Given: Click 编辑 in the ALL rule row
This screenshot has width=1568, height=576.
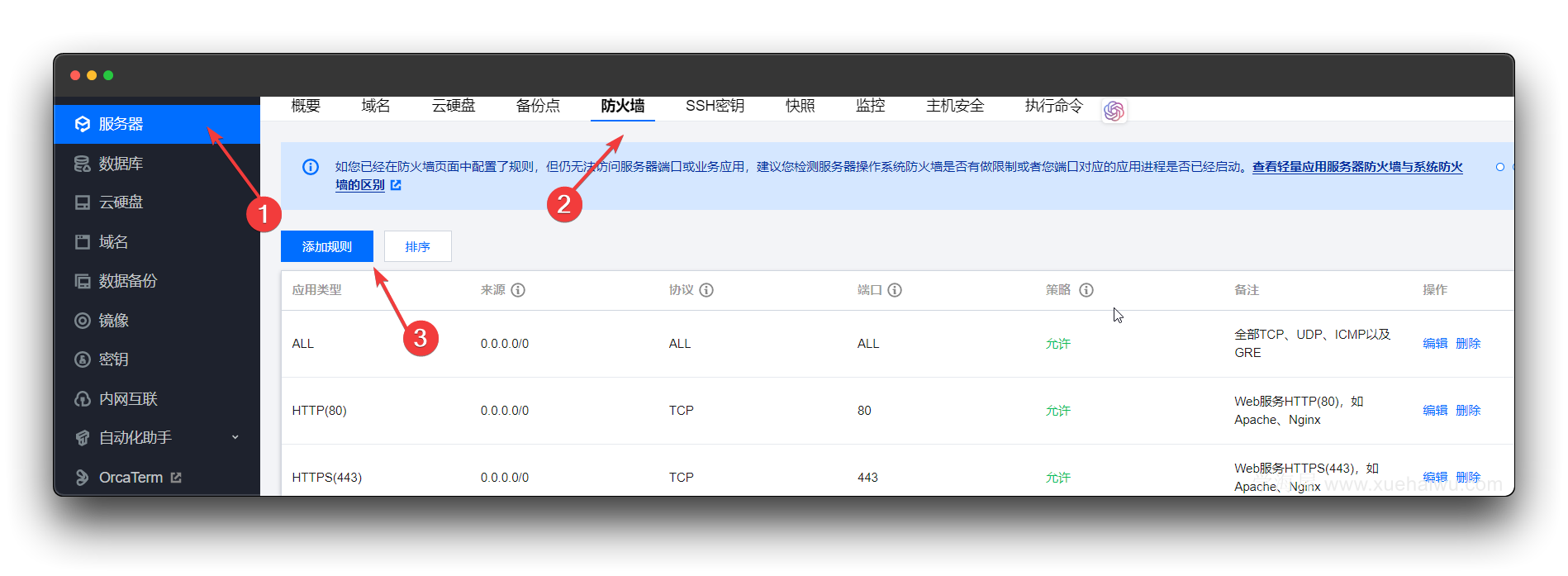Looking at the screenshot, I should pos(1435,344).
